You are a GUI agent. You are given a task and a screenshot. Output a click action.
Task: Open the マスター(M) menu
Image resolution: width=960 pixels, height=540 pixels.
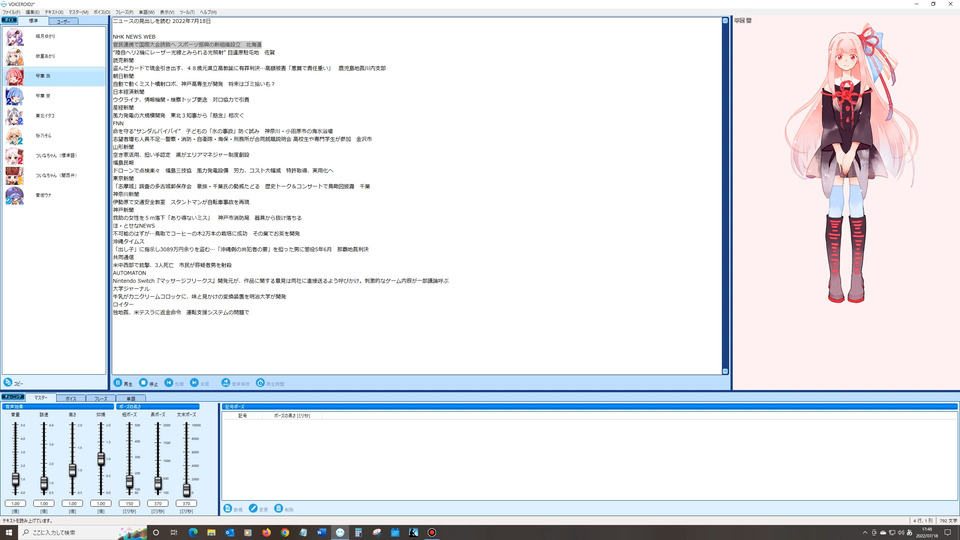78,12
